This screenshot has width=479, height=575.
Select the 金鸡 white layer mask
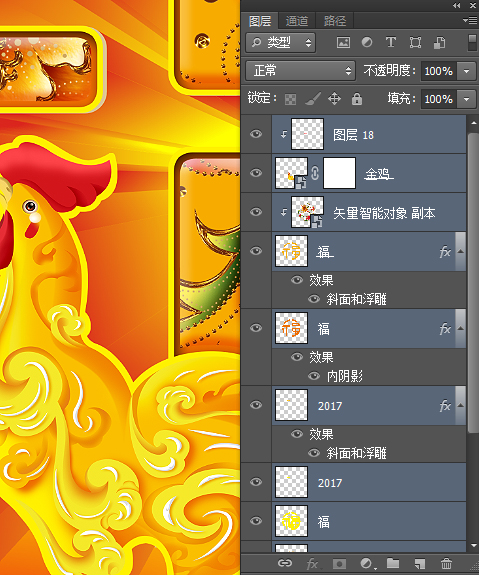pos(339,173)
